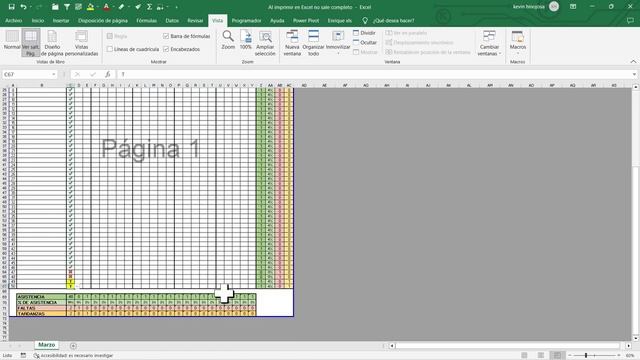
Task: Click the ribbon display options icon
Action: (573, 7)
